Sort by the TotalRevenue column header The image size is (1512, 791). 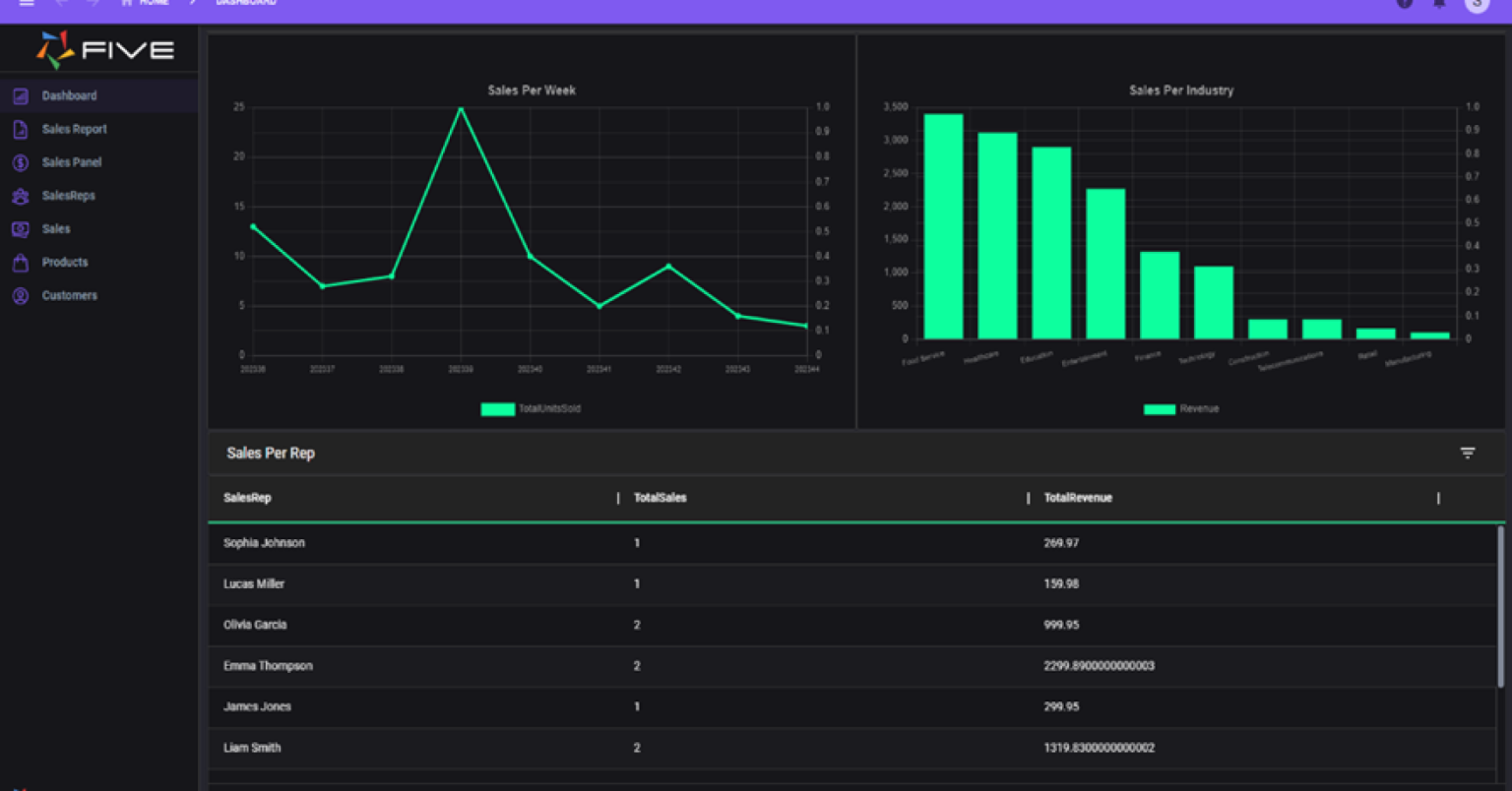(x=1077, y=498)
